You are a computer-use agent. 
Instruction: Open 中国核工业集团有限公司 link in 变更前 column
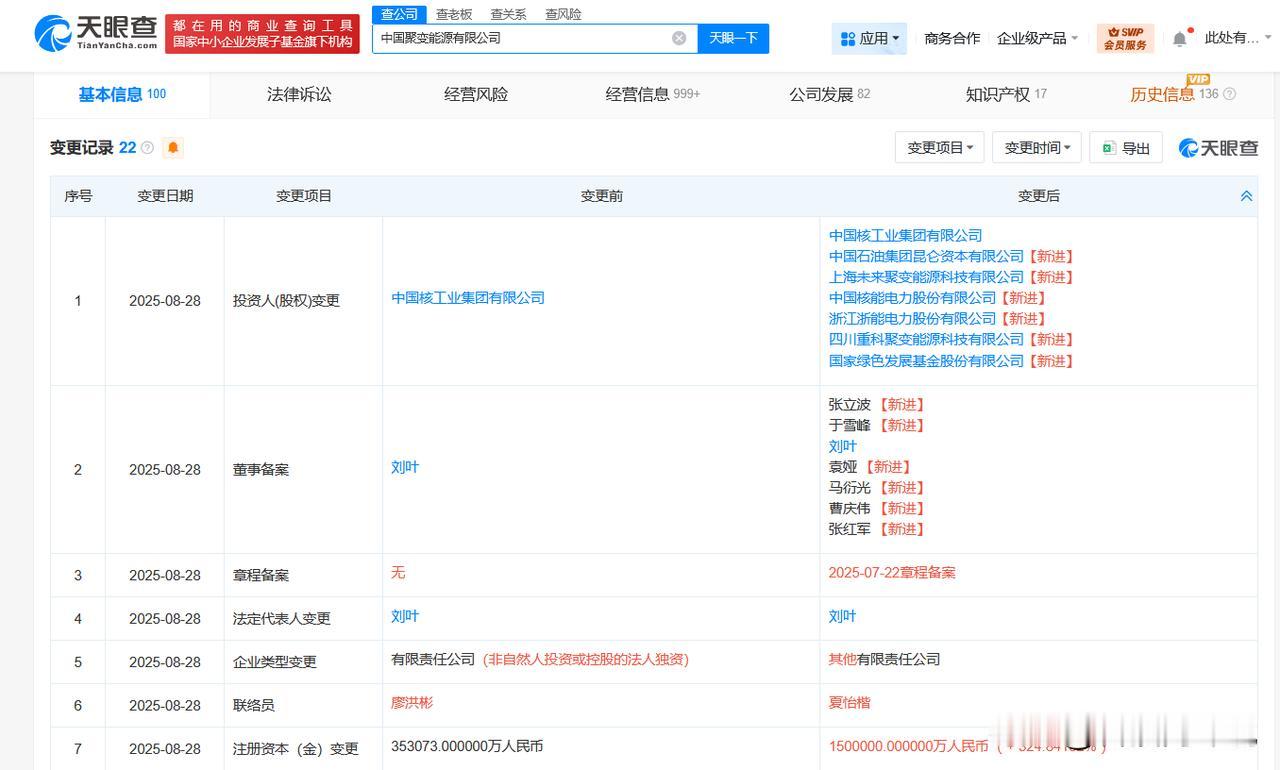[468, 298]
